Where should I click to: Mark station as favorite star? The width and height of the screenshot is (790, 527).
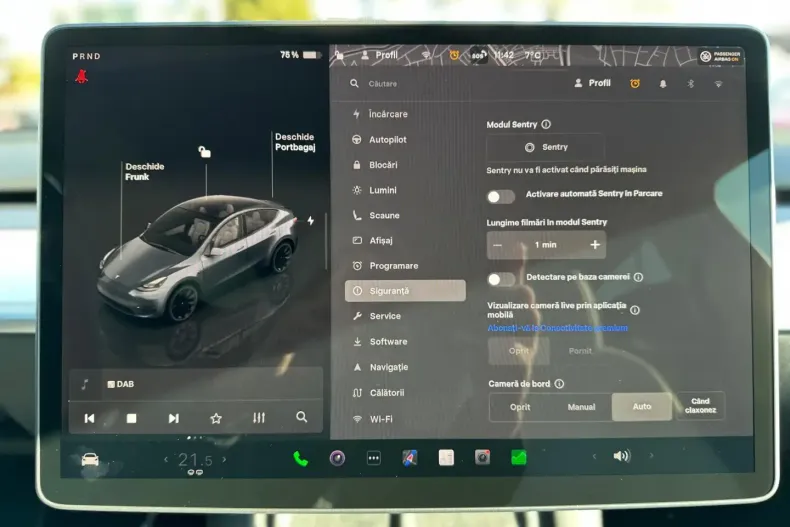pos(216,418)
